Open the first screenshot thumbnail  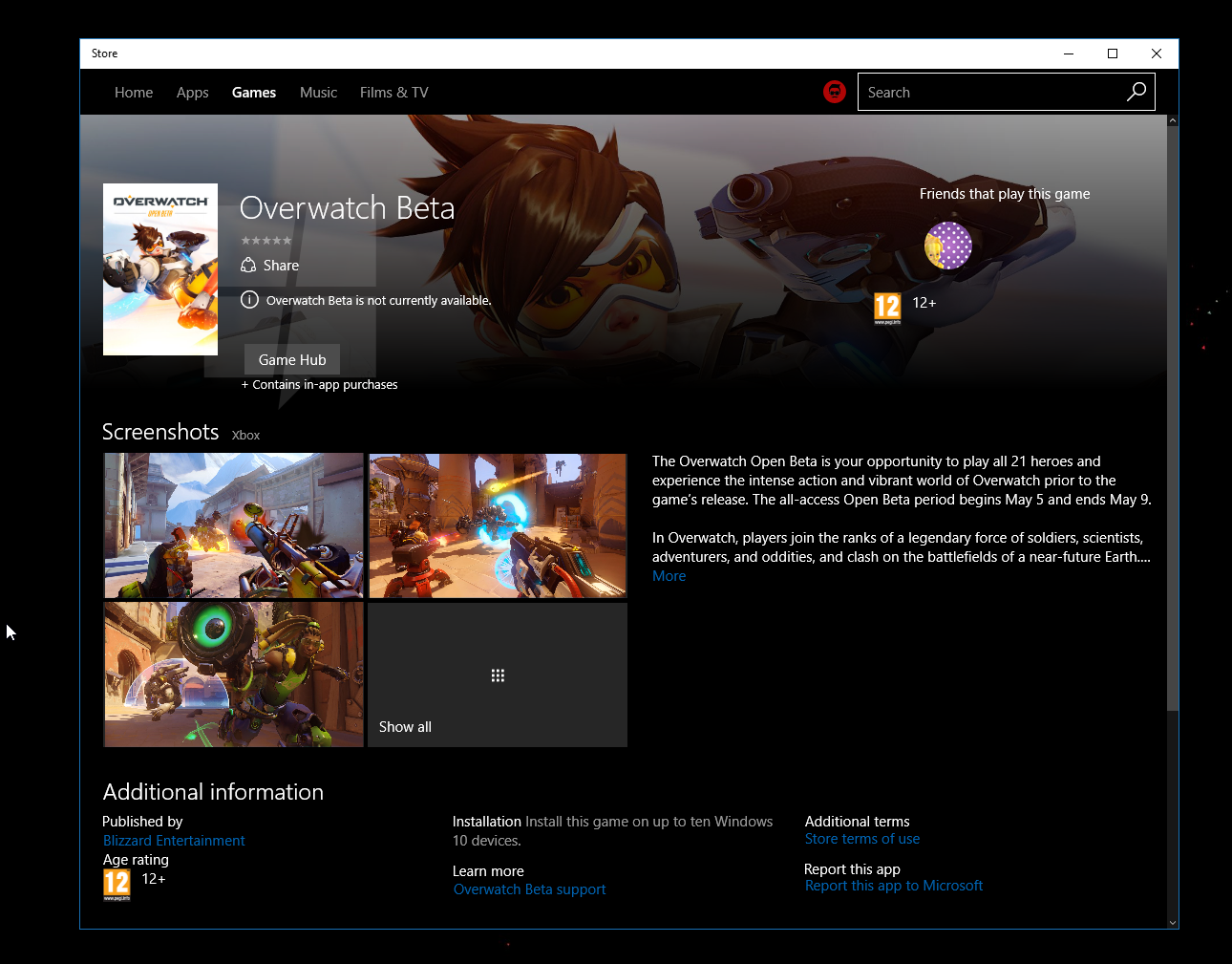234,525
